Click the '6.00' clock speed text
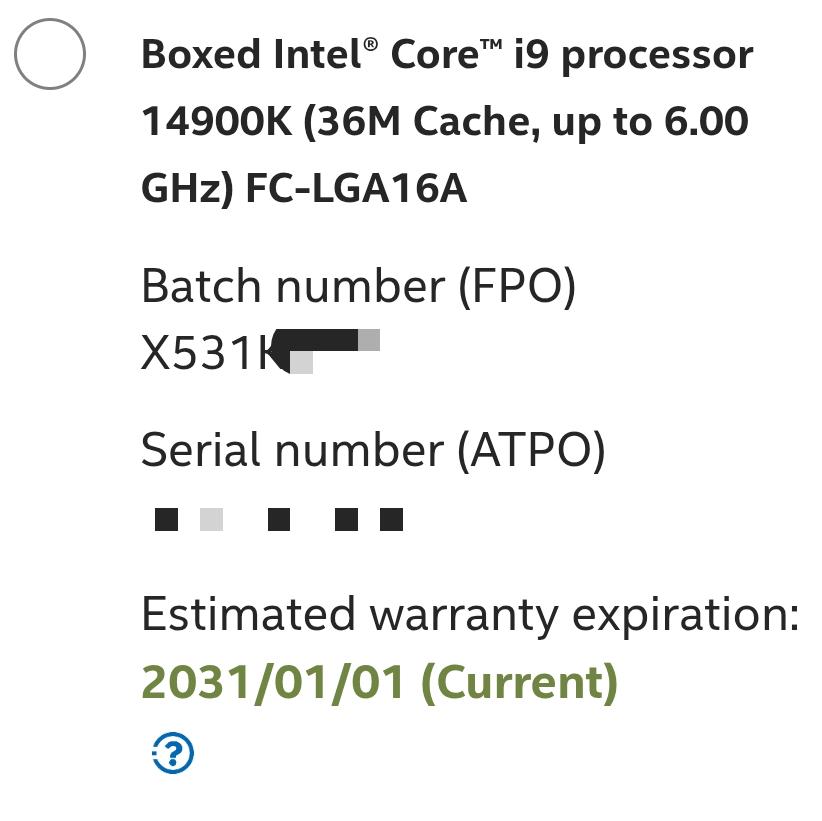The width and height of the screenshot is (822, 821). pos(706,122)
